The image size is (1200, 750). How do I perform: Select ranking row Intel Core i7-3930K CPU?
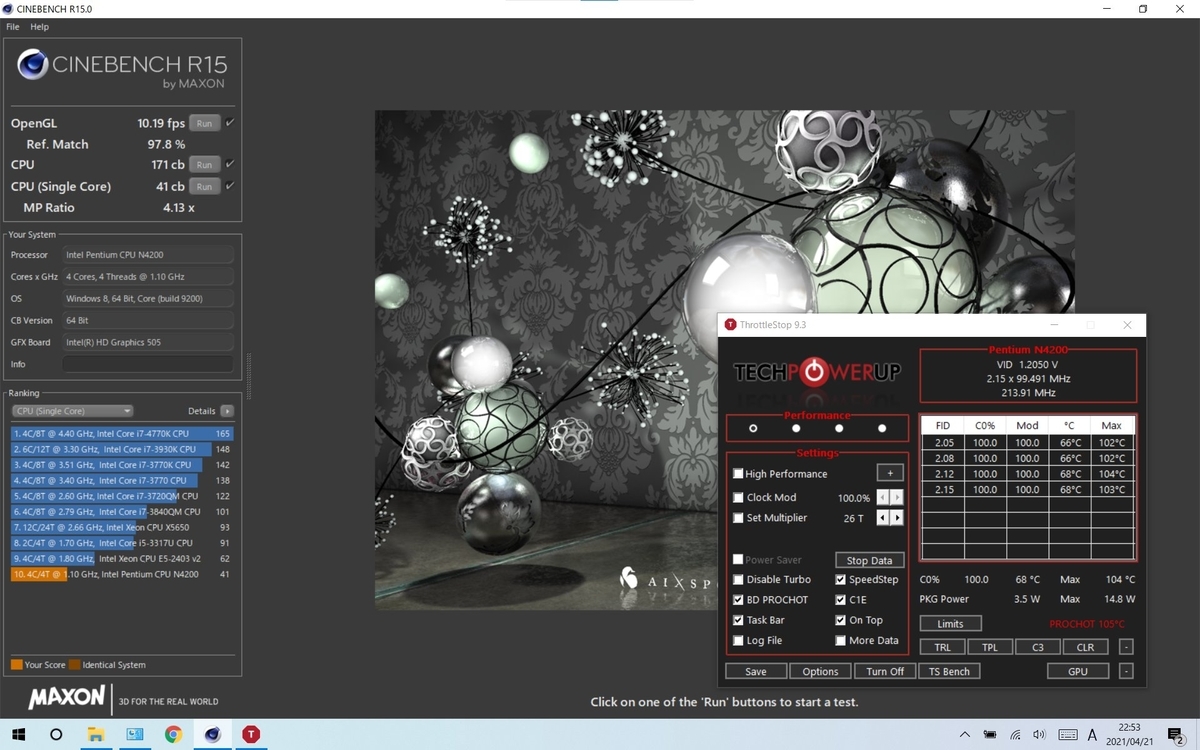pyautogui.click(x=122, y=450)
